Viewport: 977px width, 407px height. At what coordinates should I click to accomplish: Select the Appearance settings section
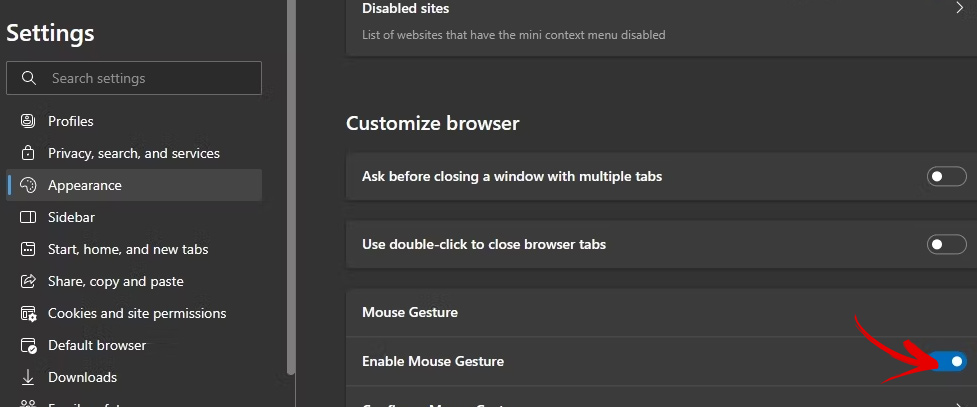coord(134,185)
